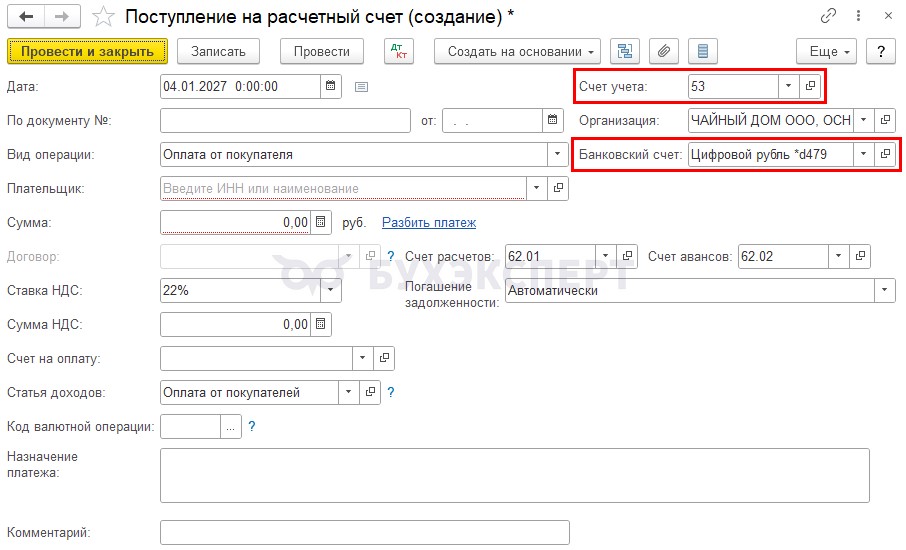Open the three-dot window options menu
The height and width of the screenshot is (550, 906).
coord(859,16)
